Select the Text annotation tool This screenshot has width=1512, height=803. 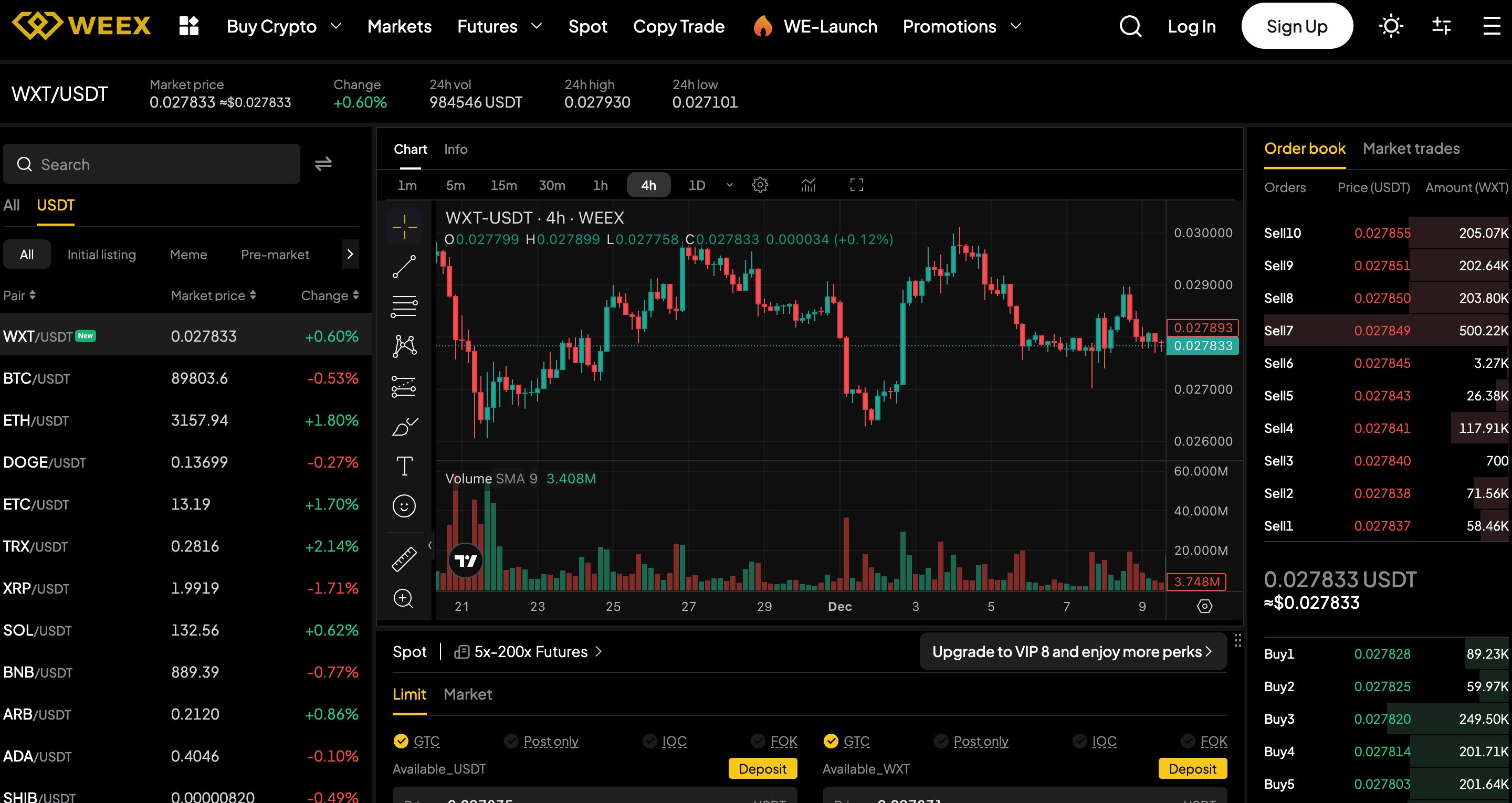[404, 465]
